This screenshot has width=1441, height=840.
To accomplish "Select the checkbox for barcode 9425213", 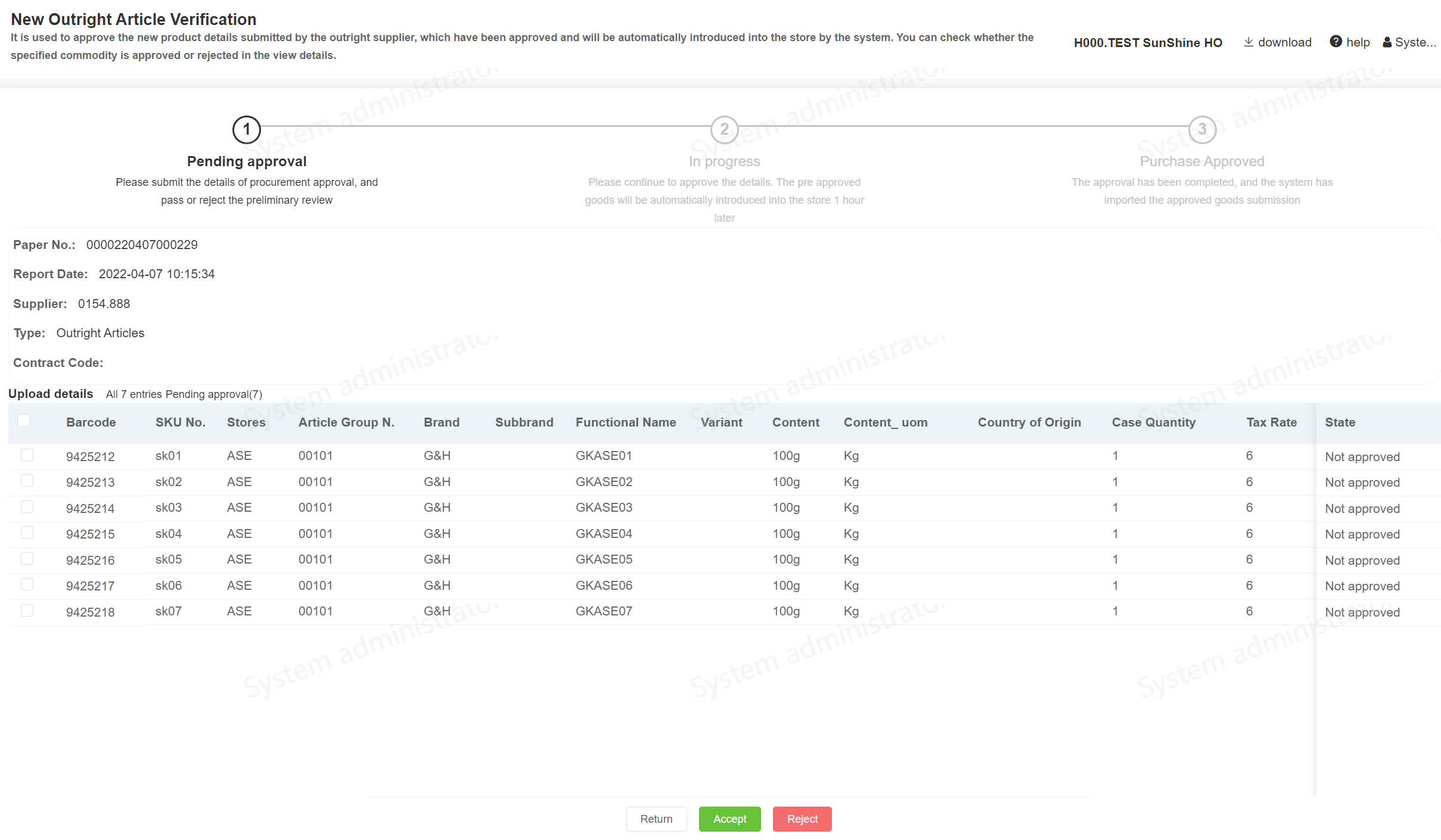I will (27, 481).
